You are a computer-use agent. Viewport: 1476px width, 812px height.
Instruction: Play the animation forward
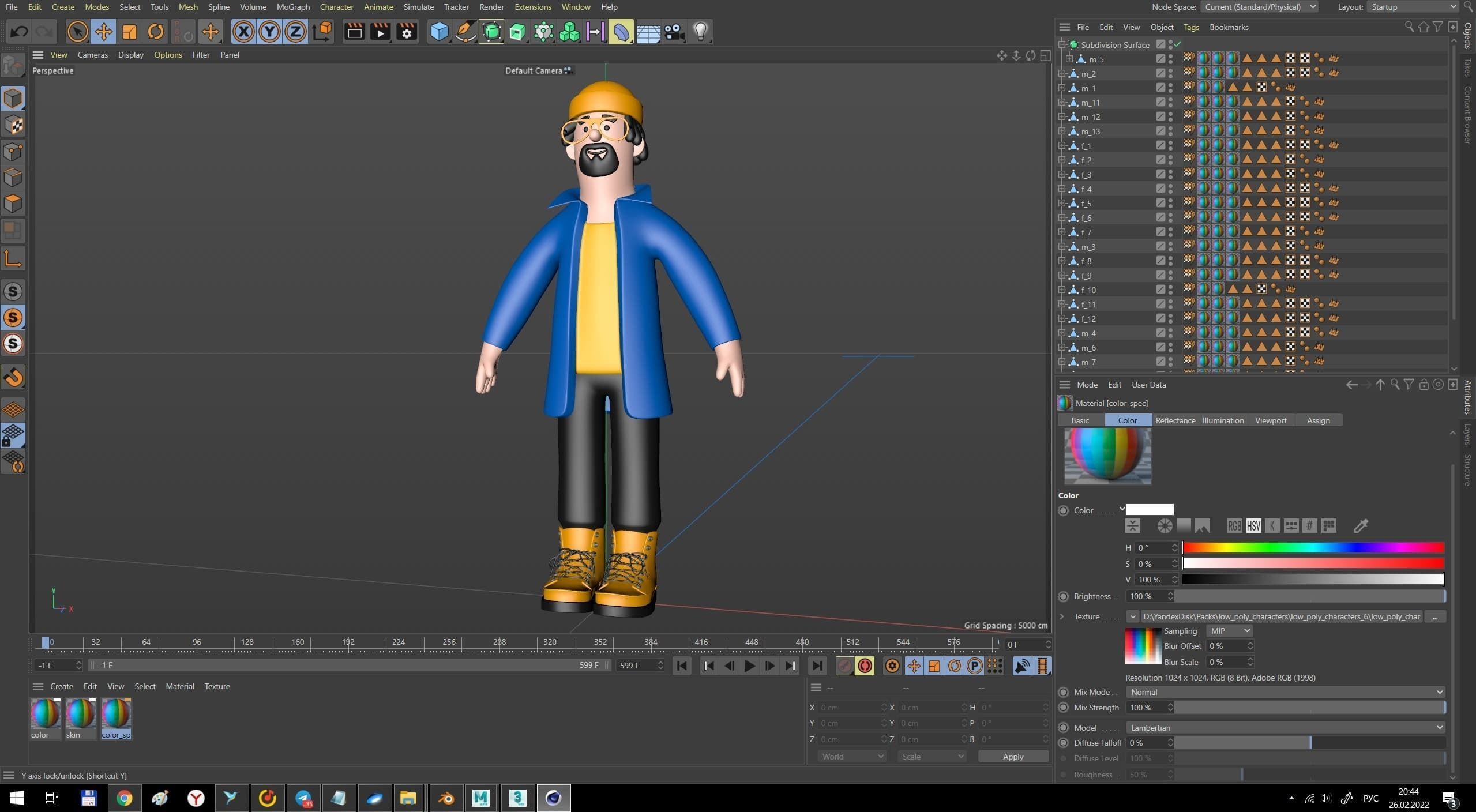[749, 666]
